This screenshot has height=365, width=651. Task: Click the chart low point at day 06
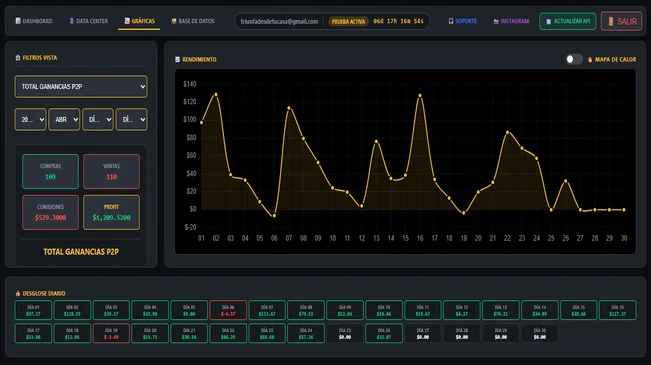click(x=274, y=216)
